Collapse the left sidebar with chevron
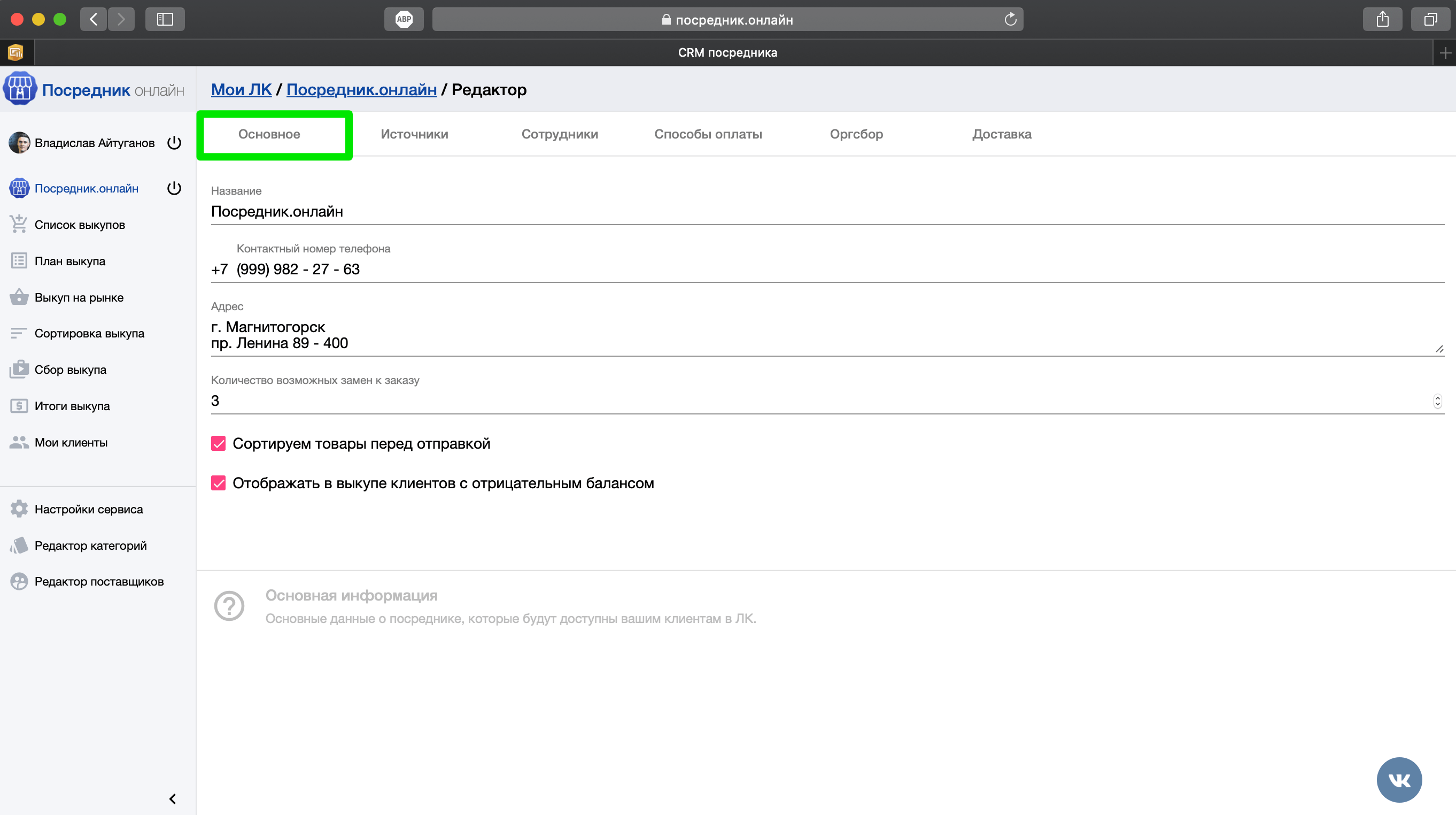 coord(173,798)
